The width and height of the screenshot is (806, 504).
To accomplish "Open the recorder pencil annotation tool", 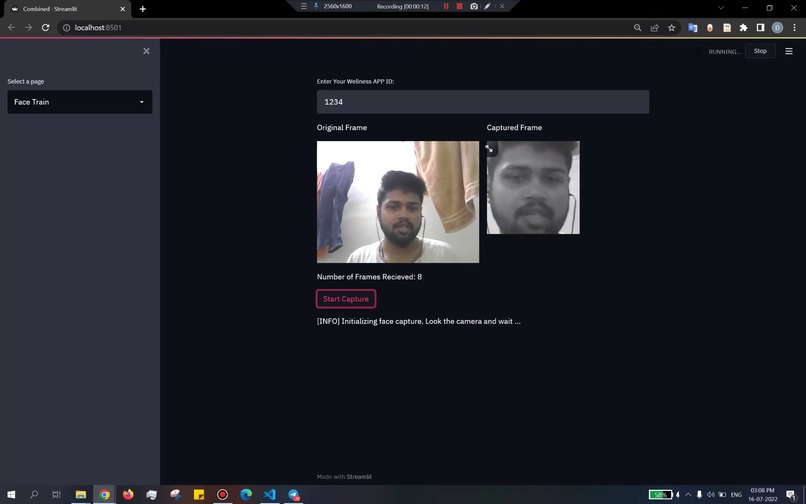I will click(x=487, y=6).
